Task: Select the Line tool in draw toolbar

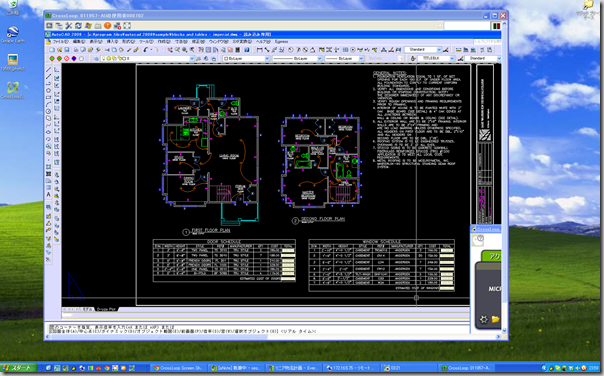Action: 49,70
